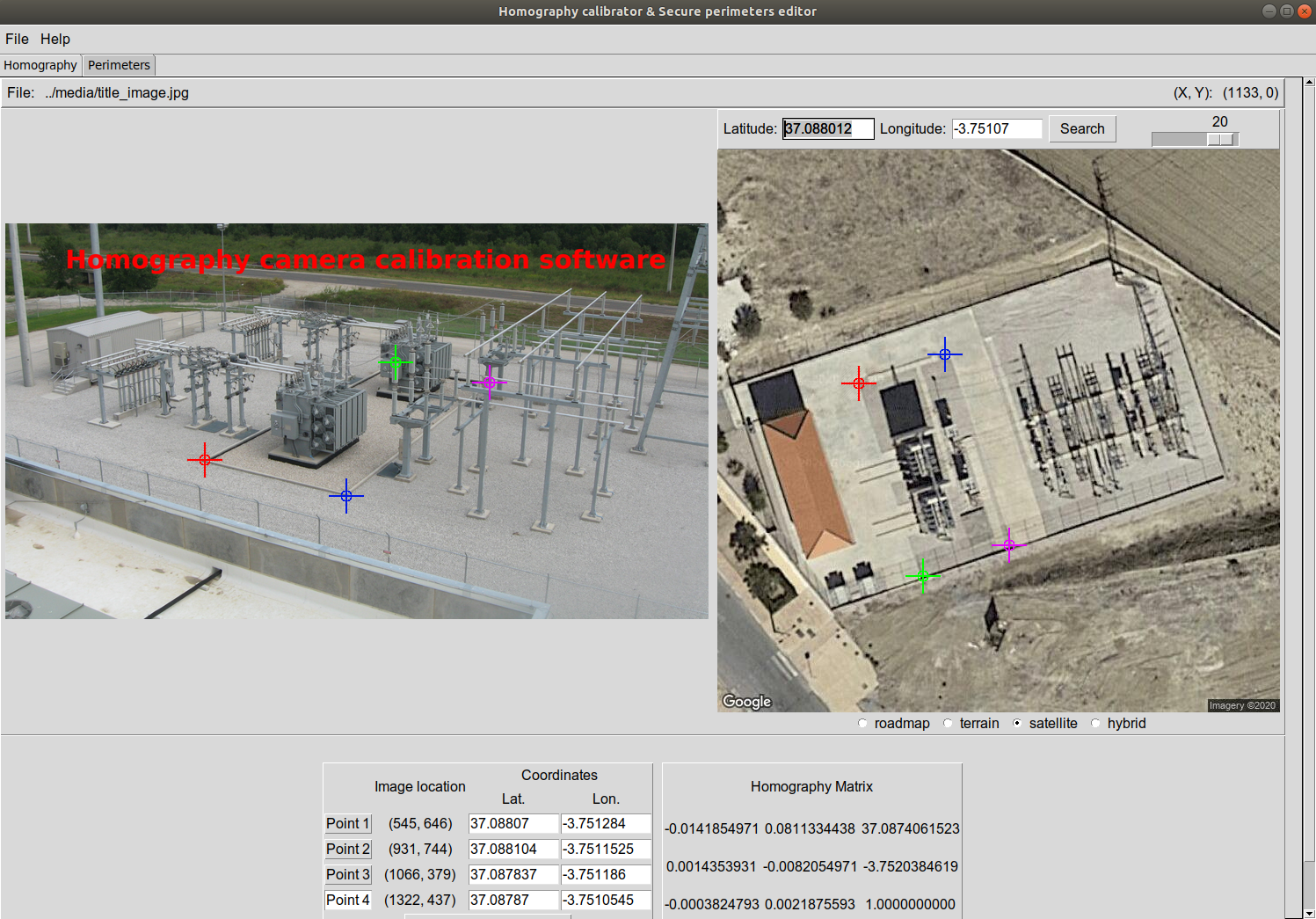Click the magenta crosshair marker on camera image

point(490,382)
